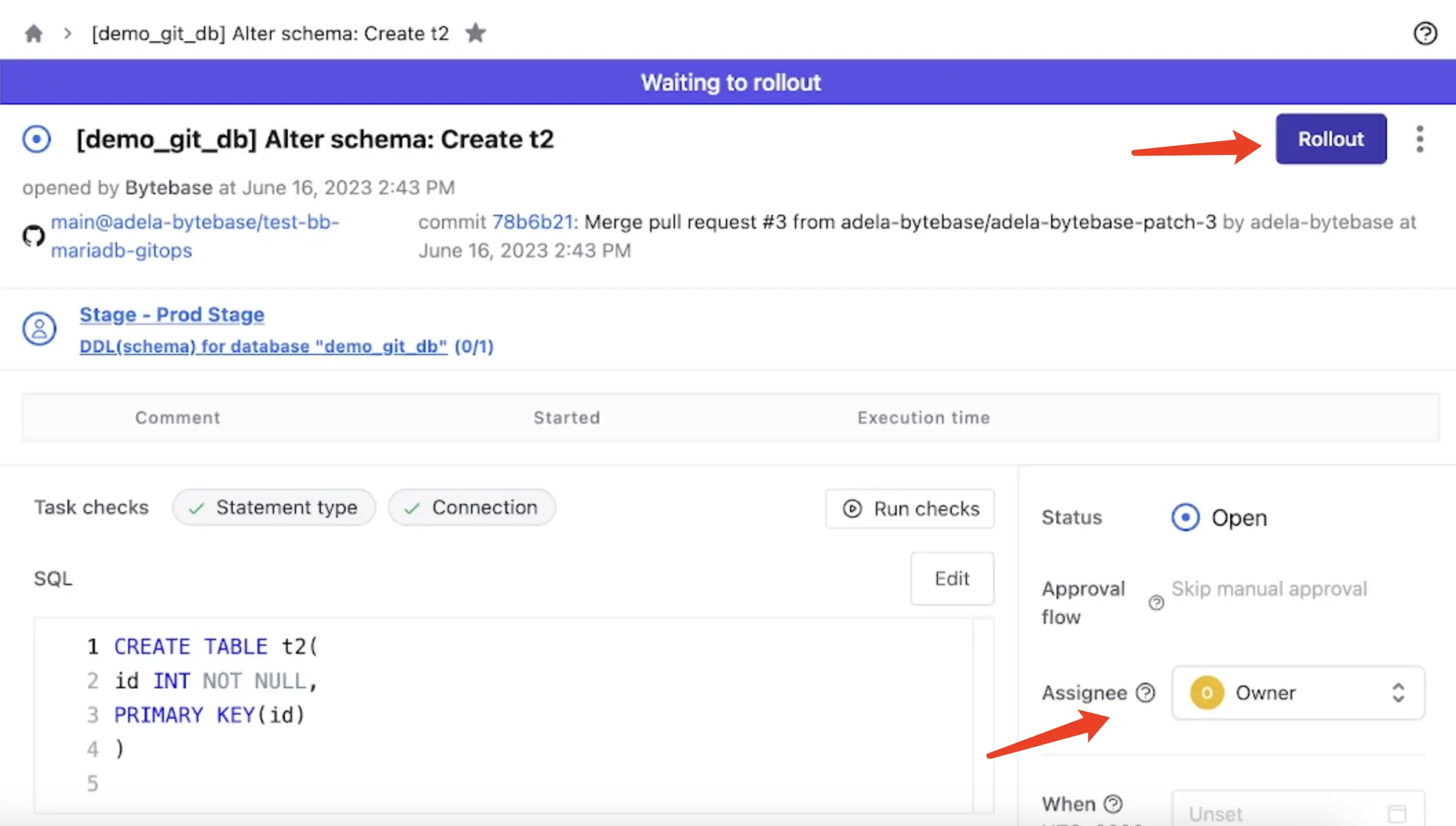This screenshot has height=826, width=1456.
Task: Click the Statement type check badge
Action: point(273,507)
